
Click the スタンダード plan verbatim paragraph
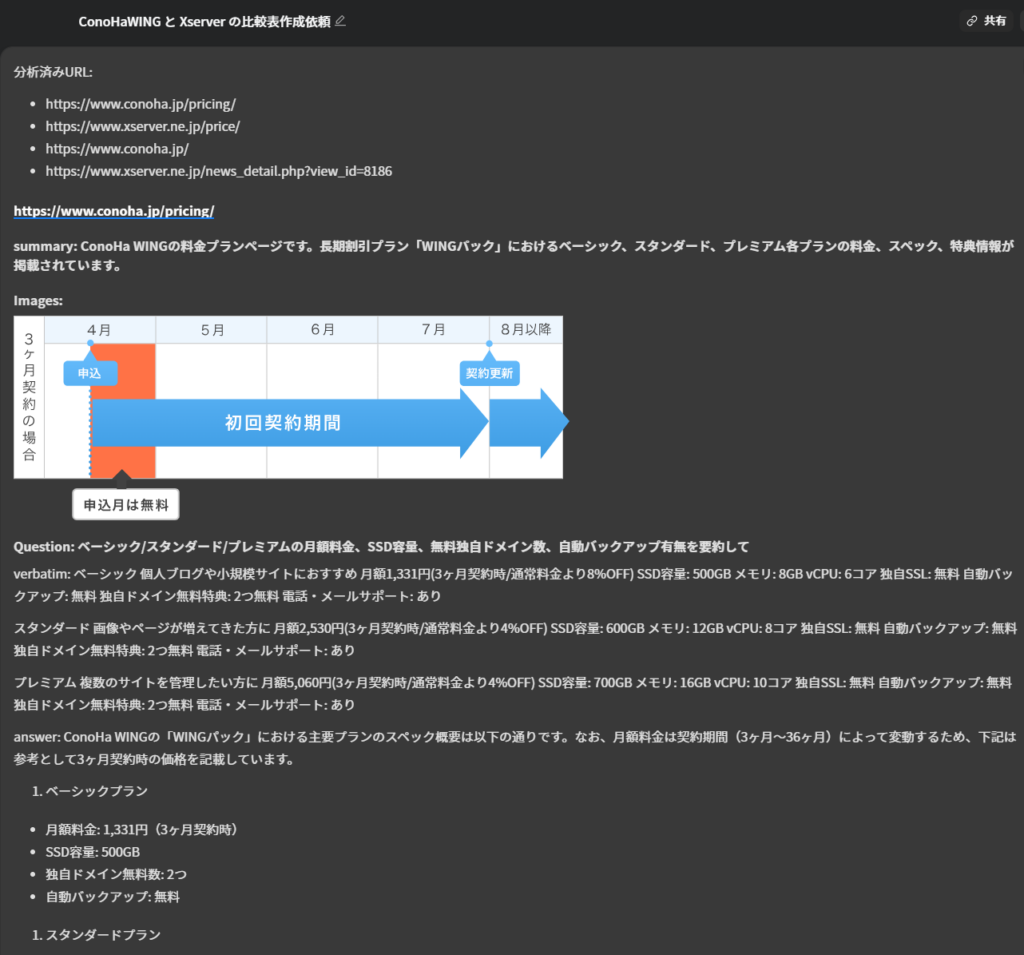515,639
